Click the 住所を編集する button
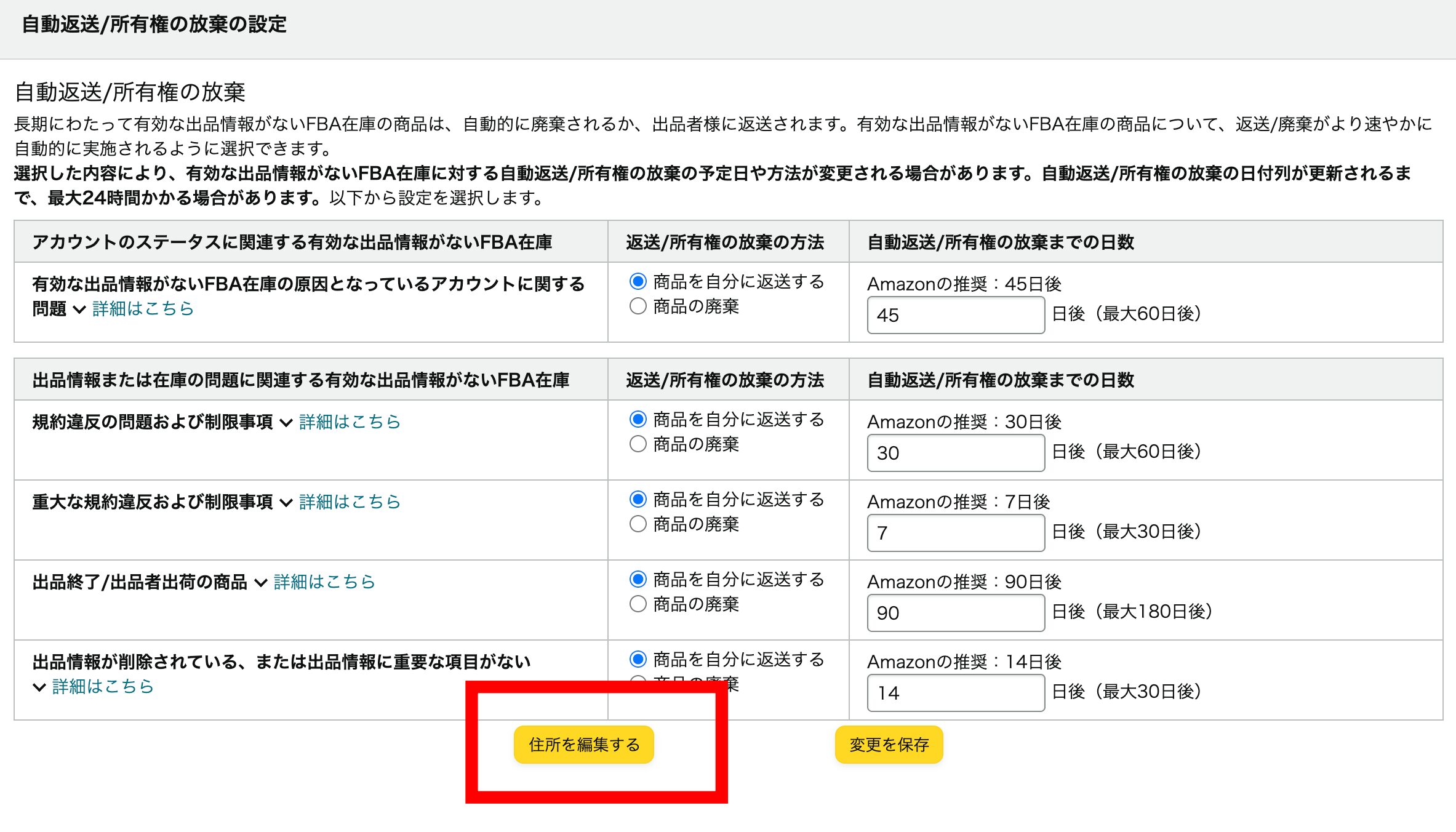Image resolution: width=1456 pixels, height=832 pixels. coord(583,745)
